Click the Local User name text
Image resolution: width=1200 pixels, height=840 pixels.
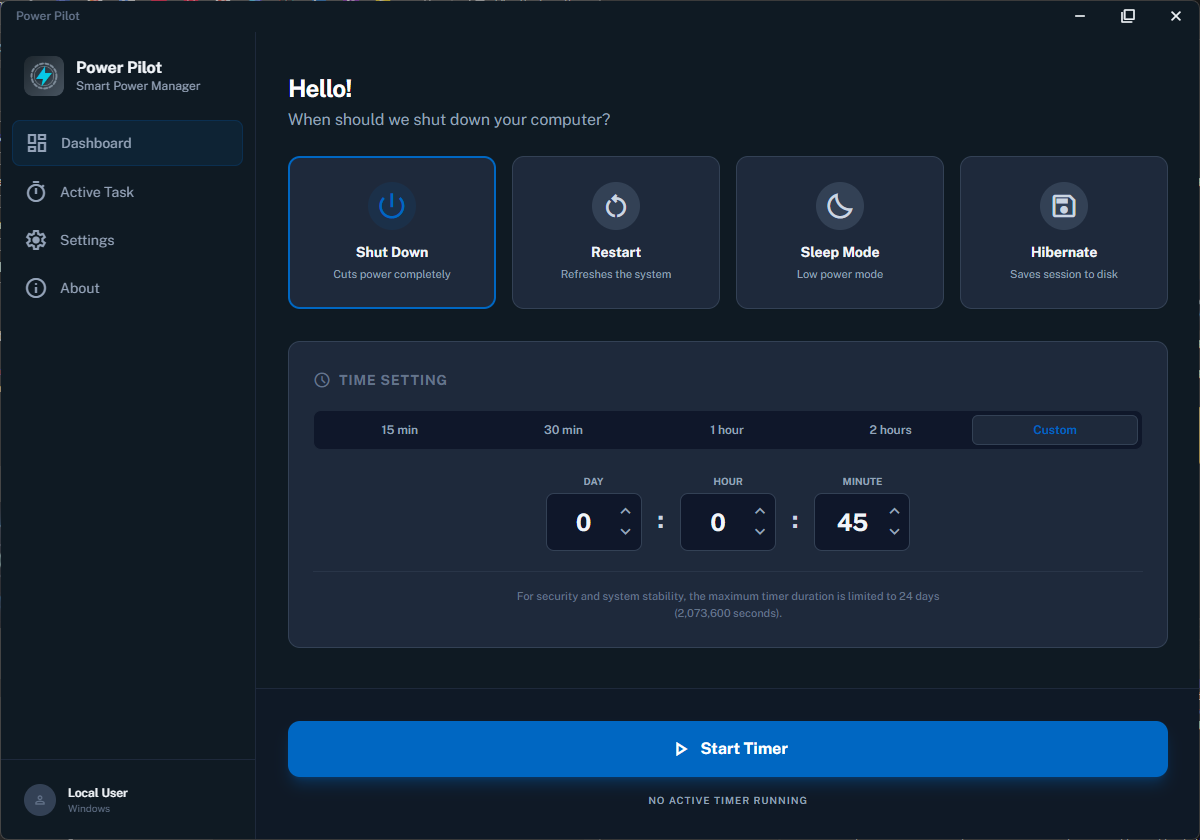point(98,793)
